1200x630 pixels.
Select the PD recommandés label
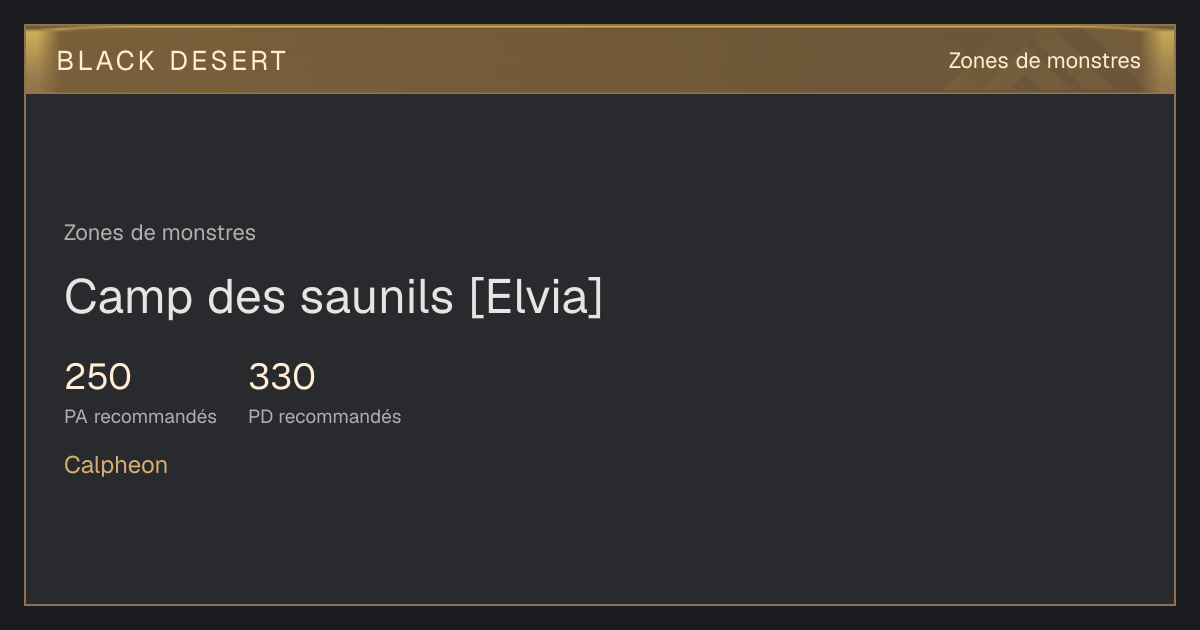[325, 417]
